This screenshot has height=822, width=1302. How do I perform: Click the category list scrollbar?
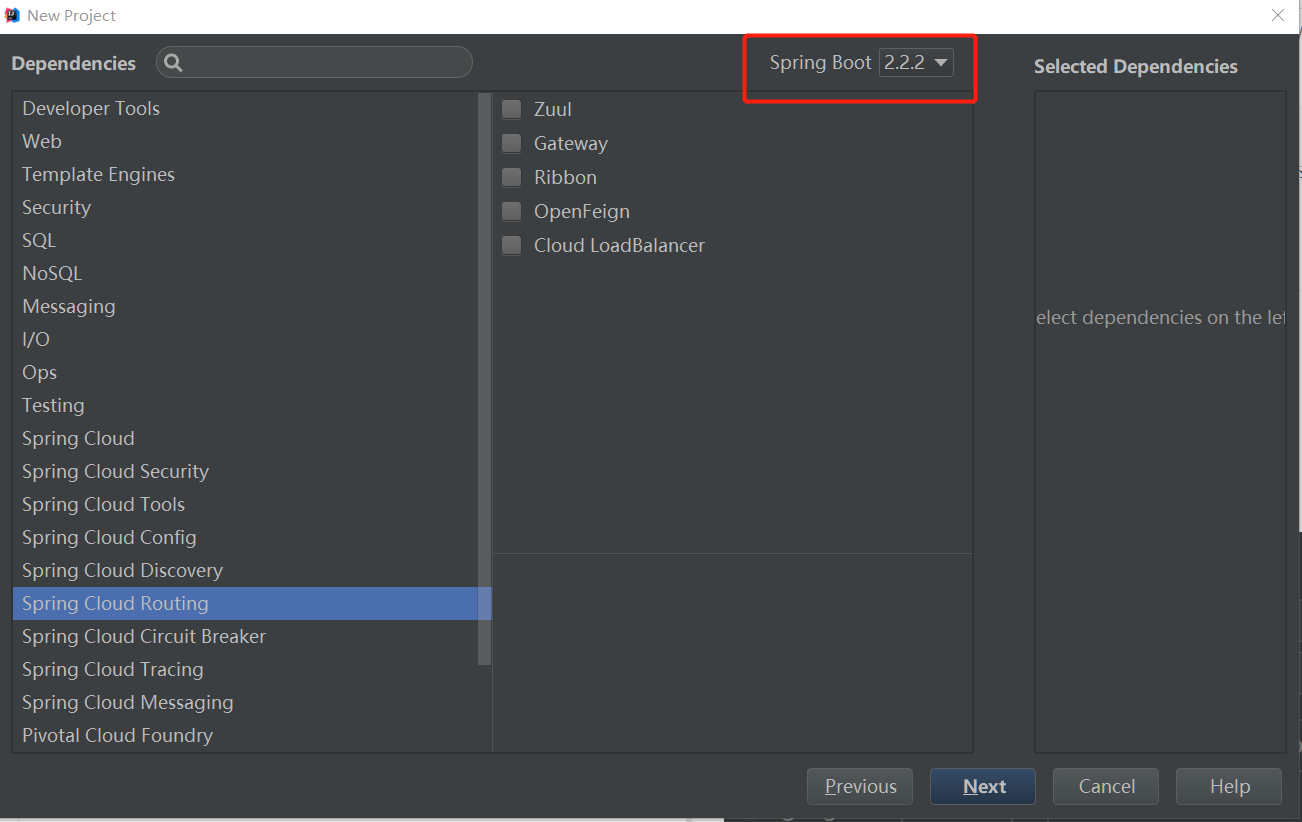click(485, 379)
